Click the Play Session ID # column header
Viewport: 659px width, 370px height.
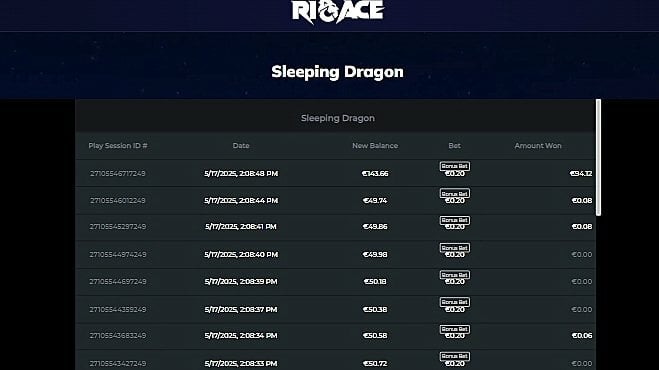click(x=118, y=145)
